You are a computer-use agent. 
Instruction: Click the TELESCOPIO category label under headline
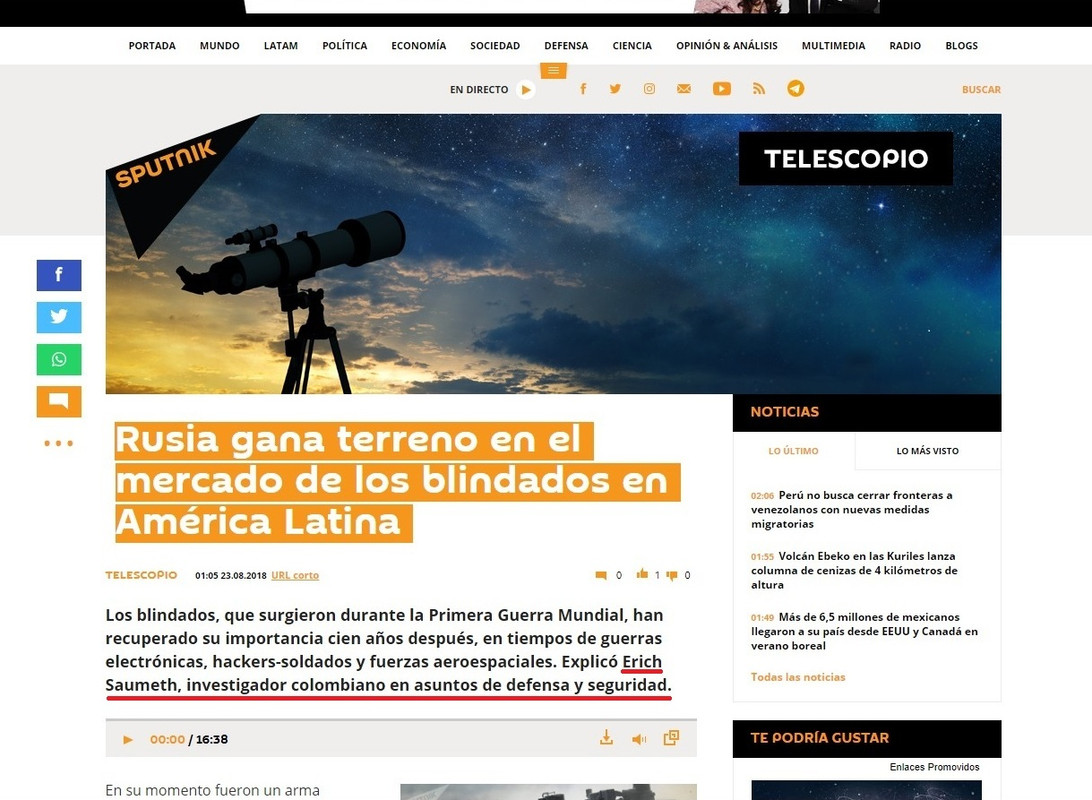141,575
